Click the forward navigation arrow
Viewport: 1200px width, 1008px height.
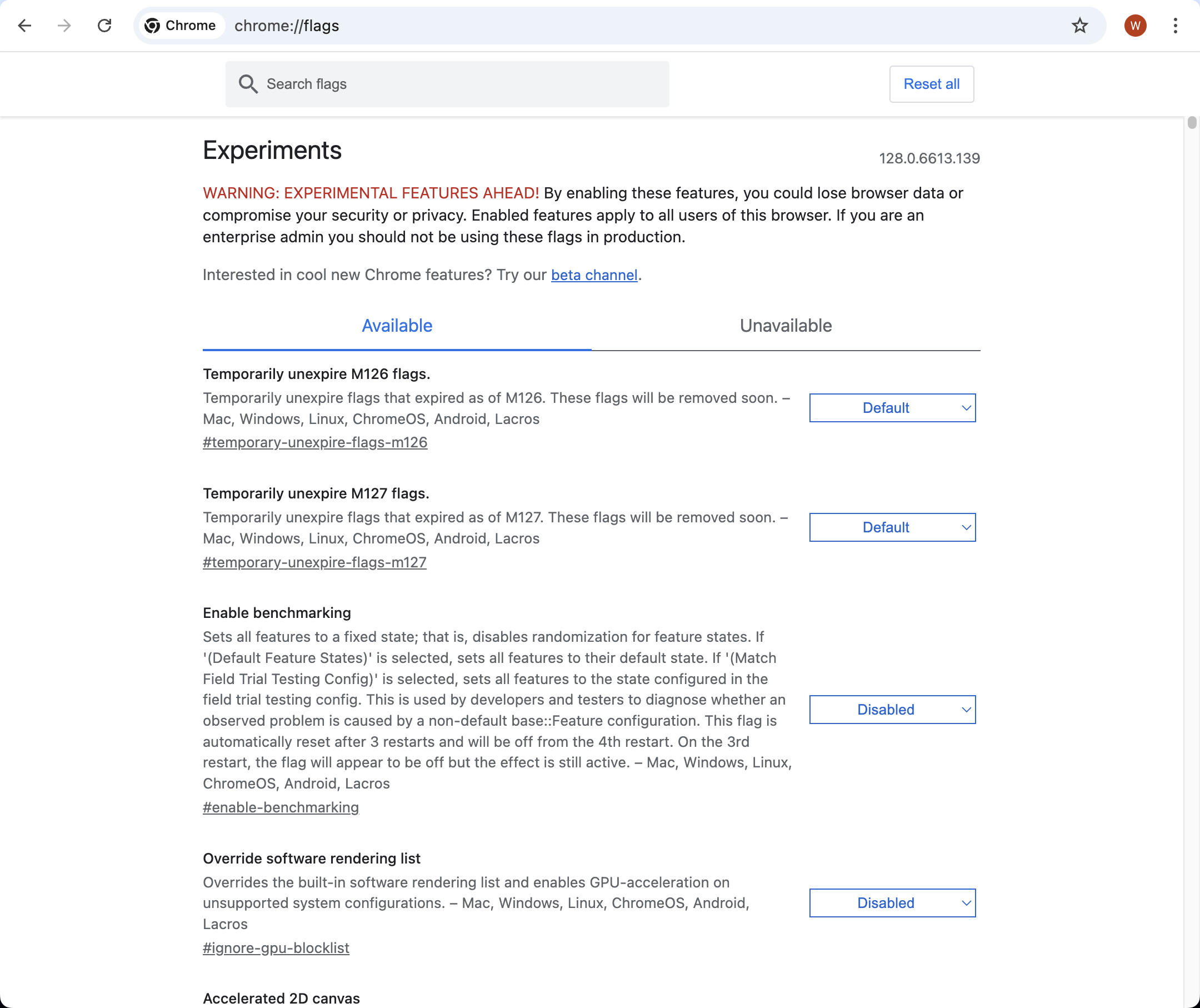[x=64, y=26]
